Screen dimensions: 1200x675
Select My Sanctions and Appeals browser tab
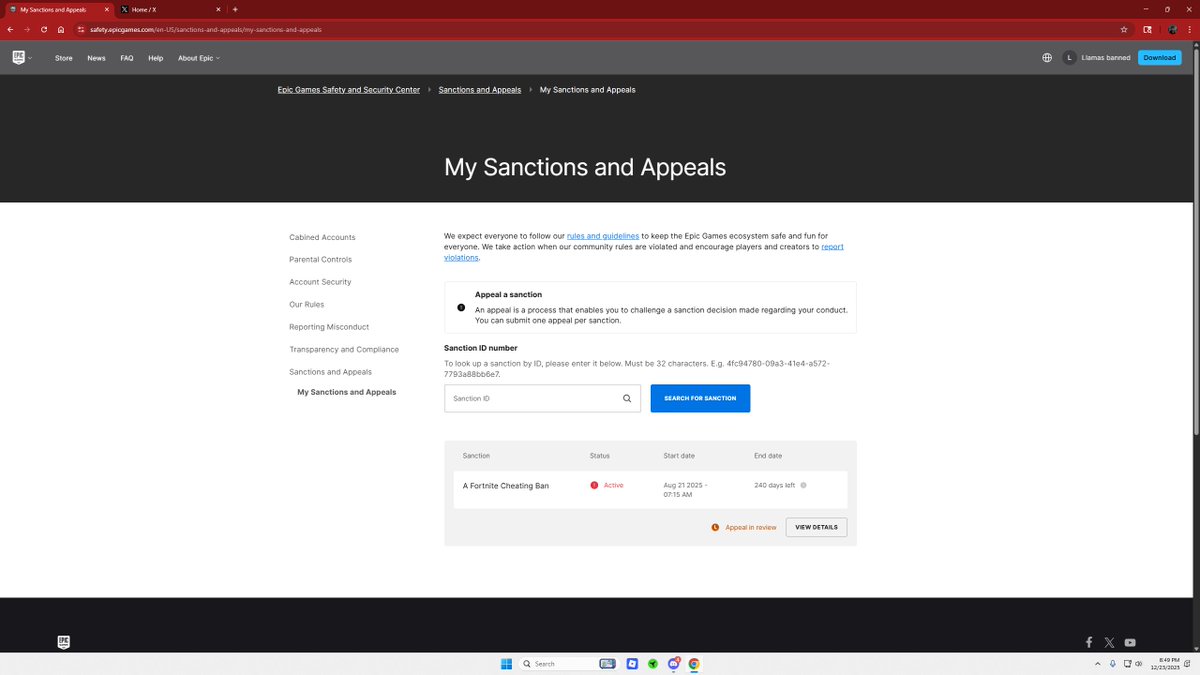58,9
